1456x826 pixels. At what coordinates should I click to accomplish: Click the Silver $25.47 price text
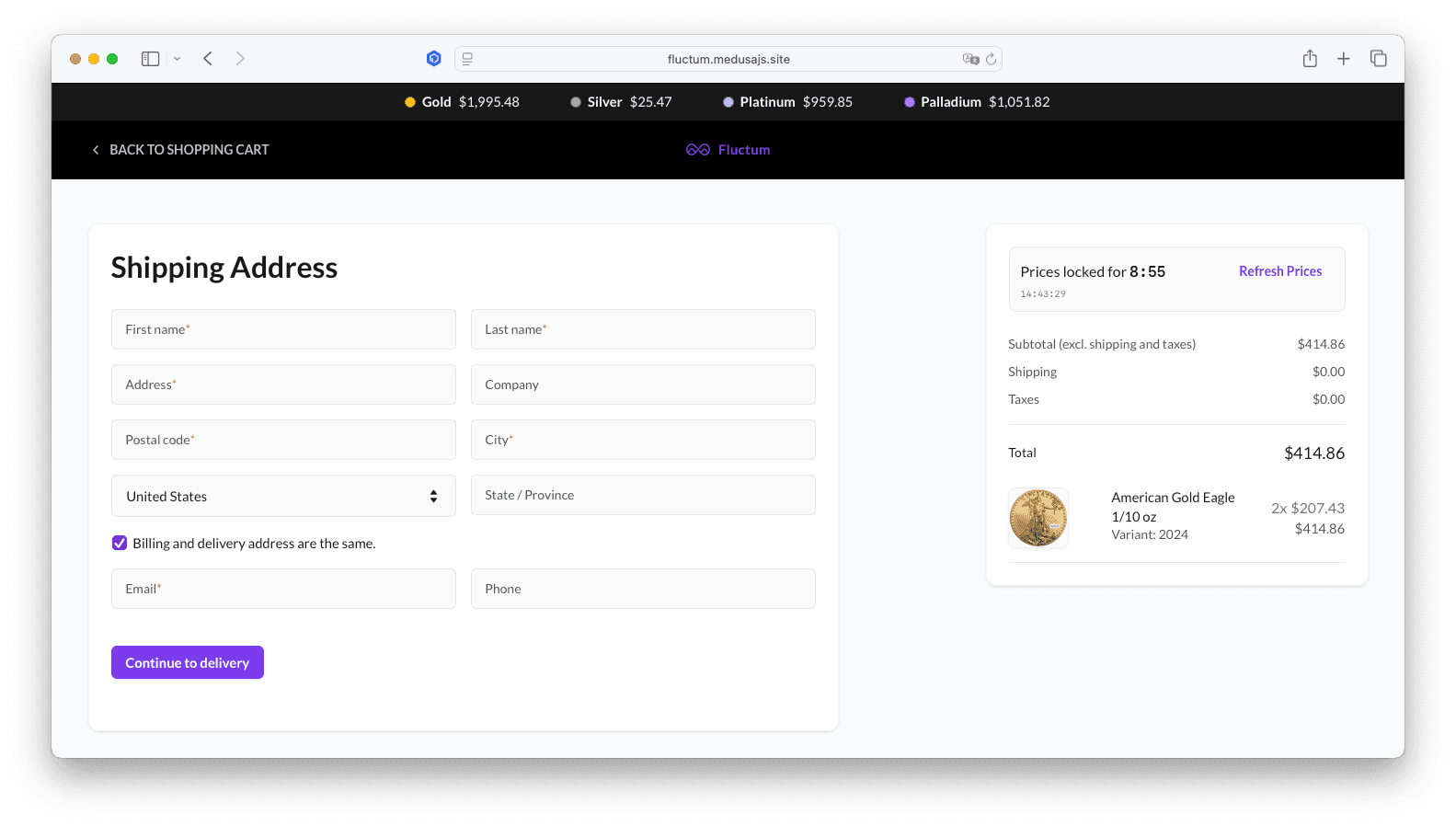coord(630,102)
